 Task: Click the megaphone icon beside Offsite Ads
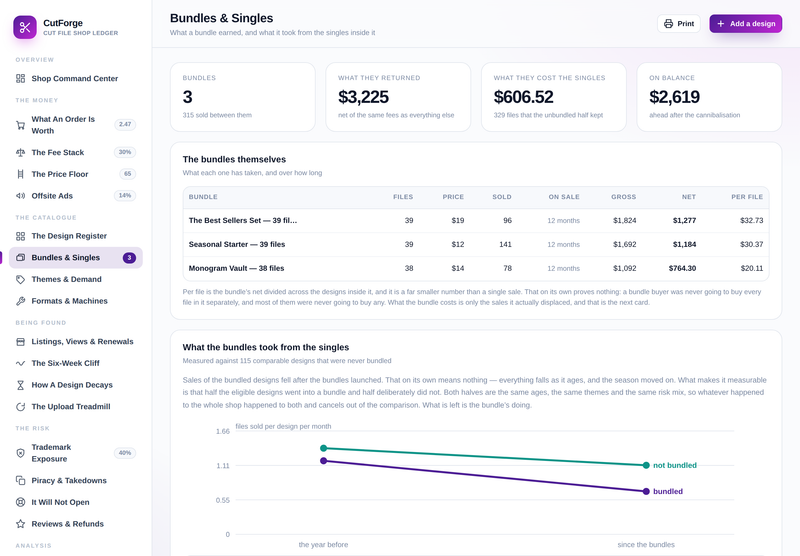coord(20,196)
